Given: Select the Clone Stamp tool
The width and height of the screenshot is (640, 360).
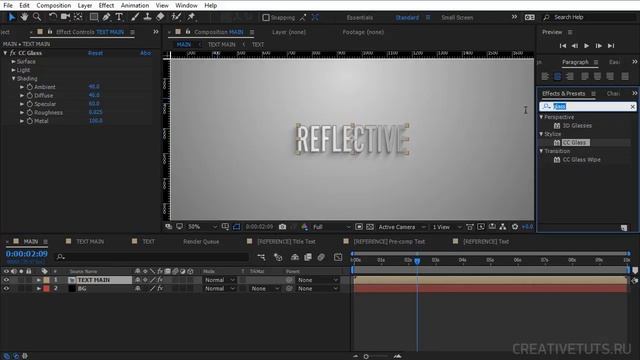Looking at the screenshot, I should pos(147,17).
